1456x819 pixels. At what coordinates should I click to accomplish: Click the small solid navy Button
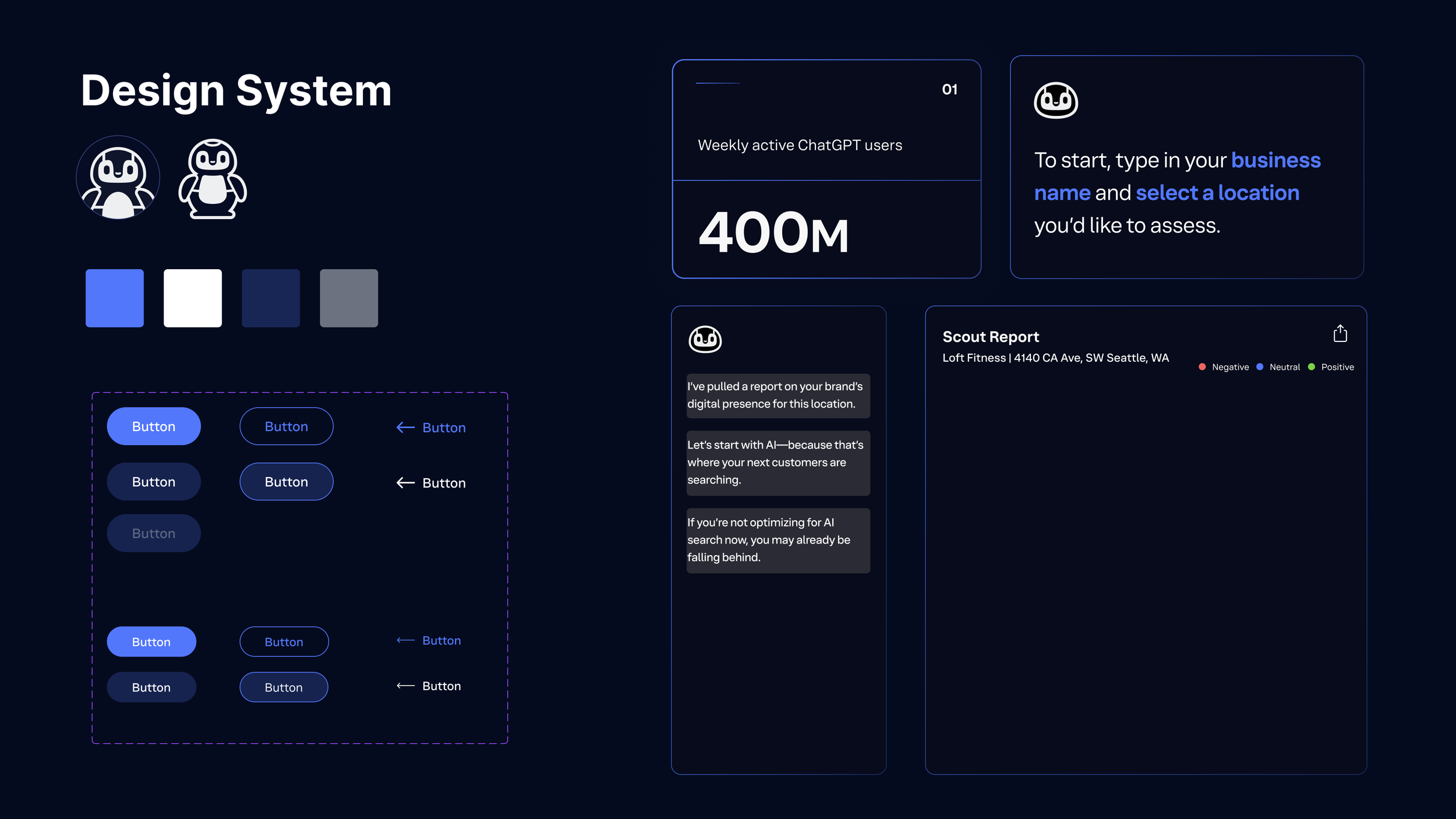point(151,687)
